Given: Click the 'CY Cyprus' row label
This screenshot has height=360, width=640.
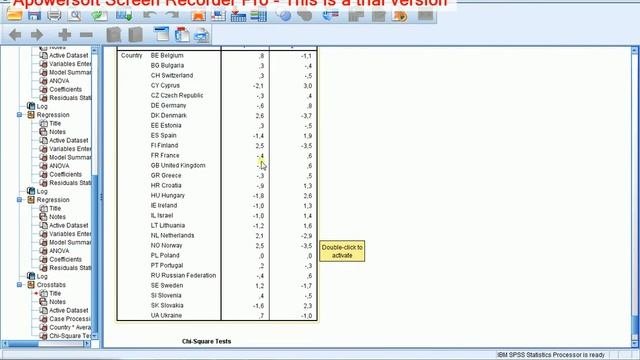Looking at the screenshot, I should point(165,86).
